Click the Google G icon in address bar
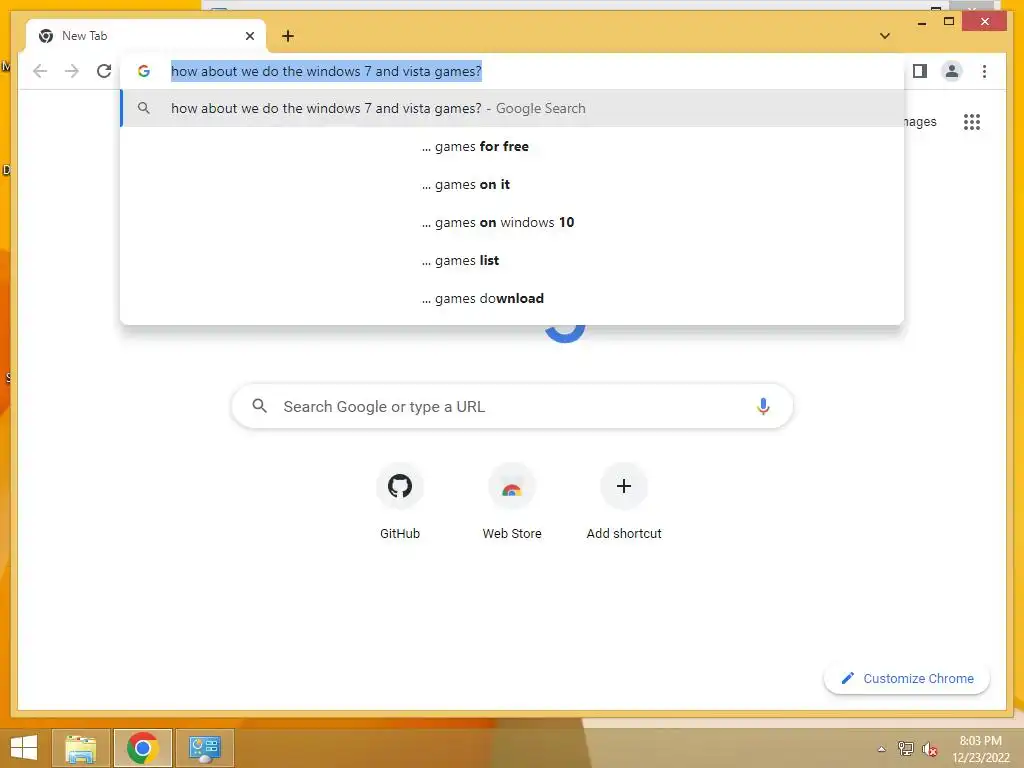Image resolution: width=1024 pixels, height=768 pixels. pyautogui.click(x=144, y=71)
